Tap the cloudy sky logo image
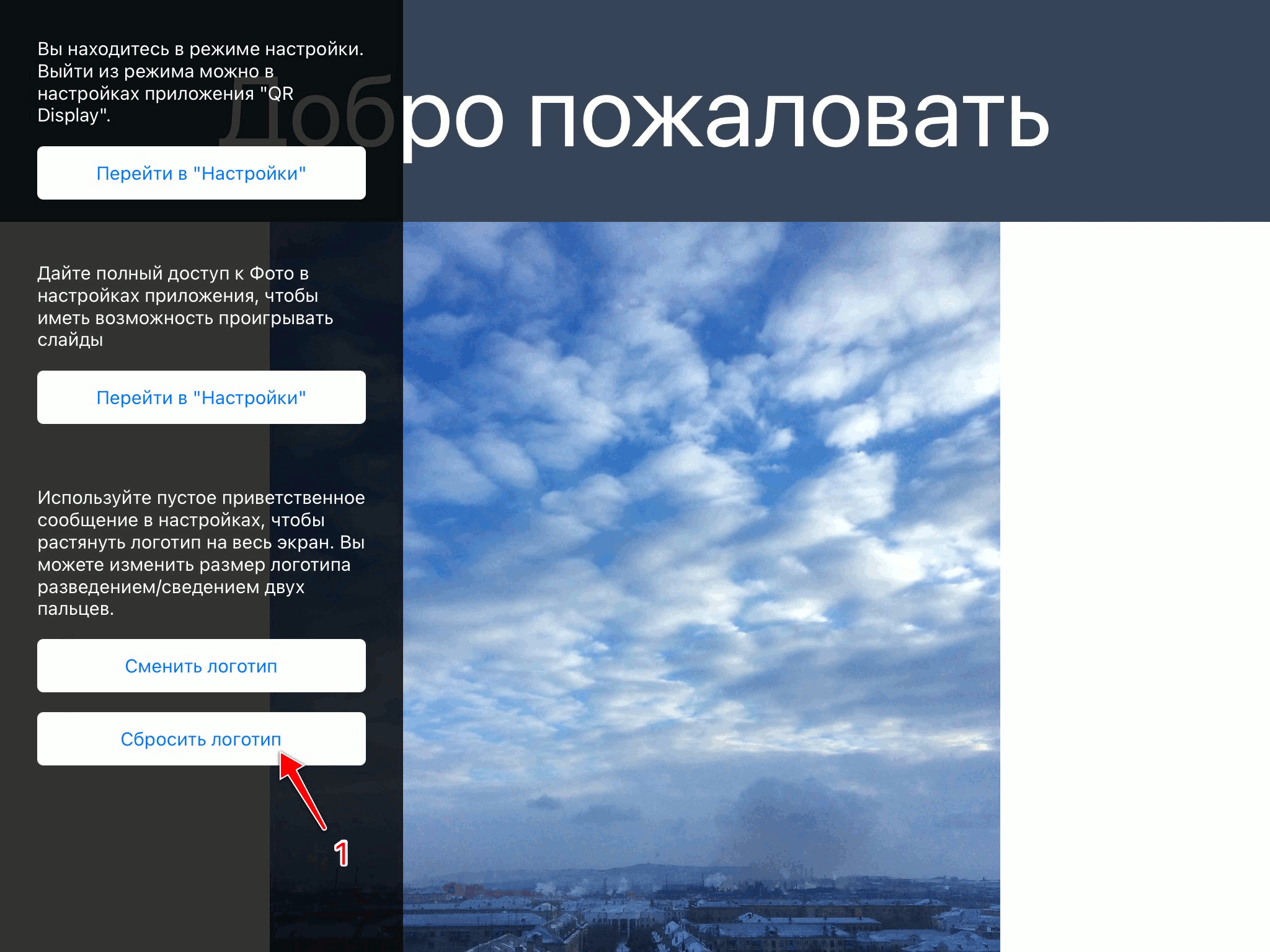 point(701,586)
